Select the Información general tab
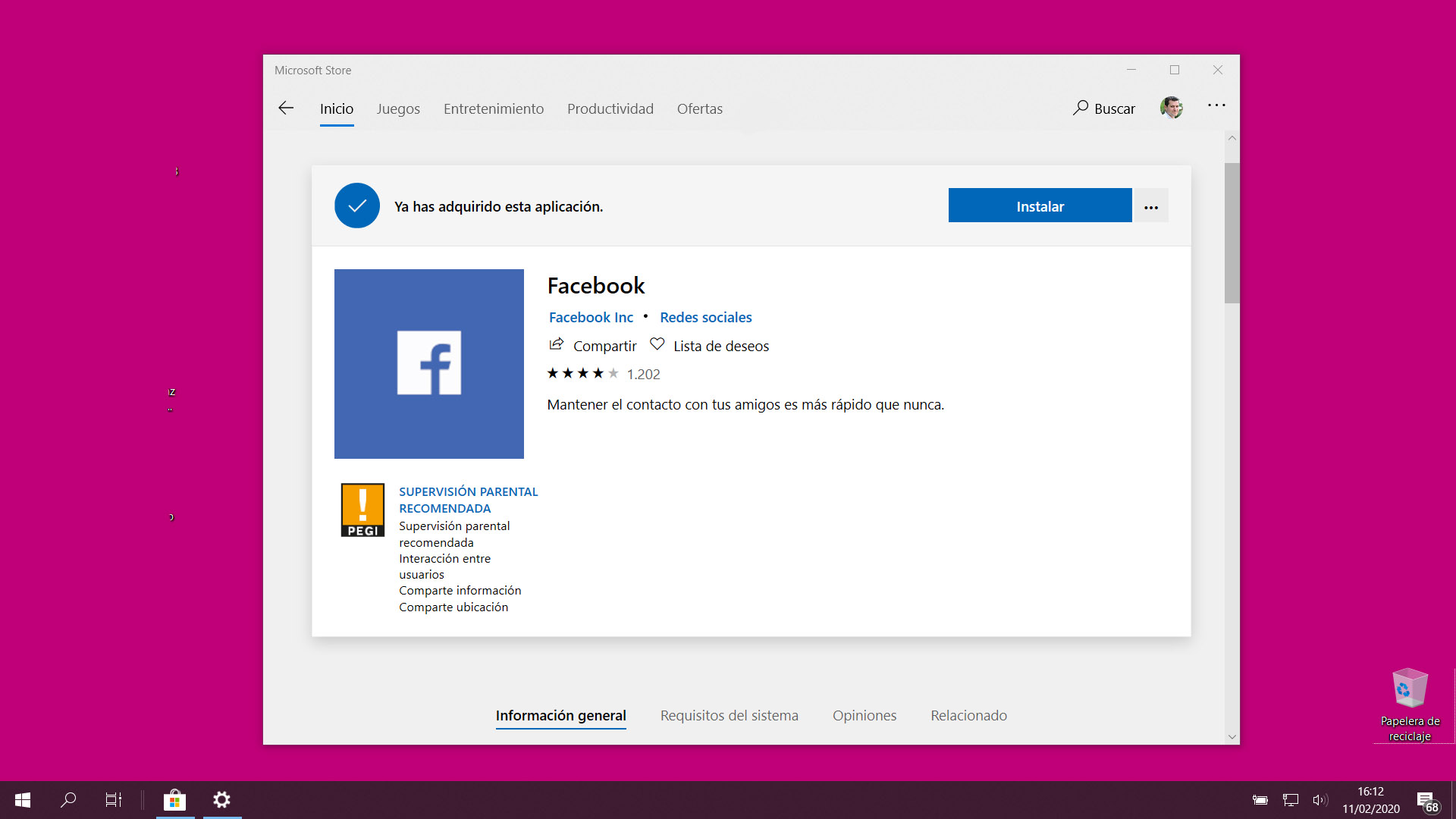The height and width of the screenshot is (819, 1456). [x=561, y=716]
